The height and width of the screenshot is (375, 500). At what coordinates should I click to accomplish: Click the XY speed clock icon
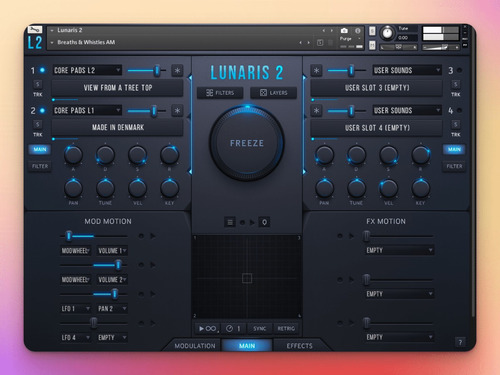(229, 329)
